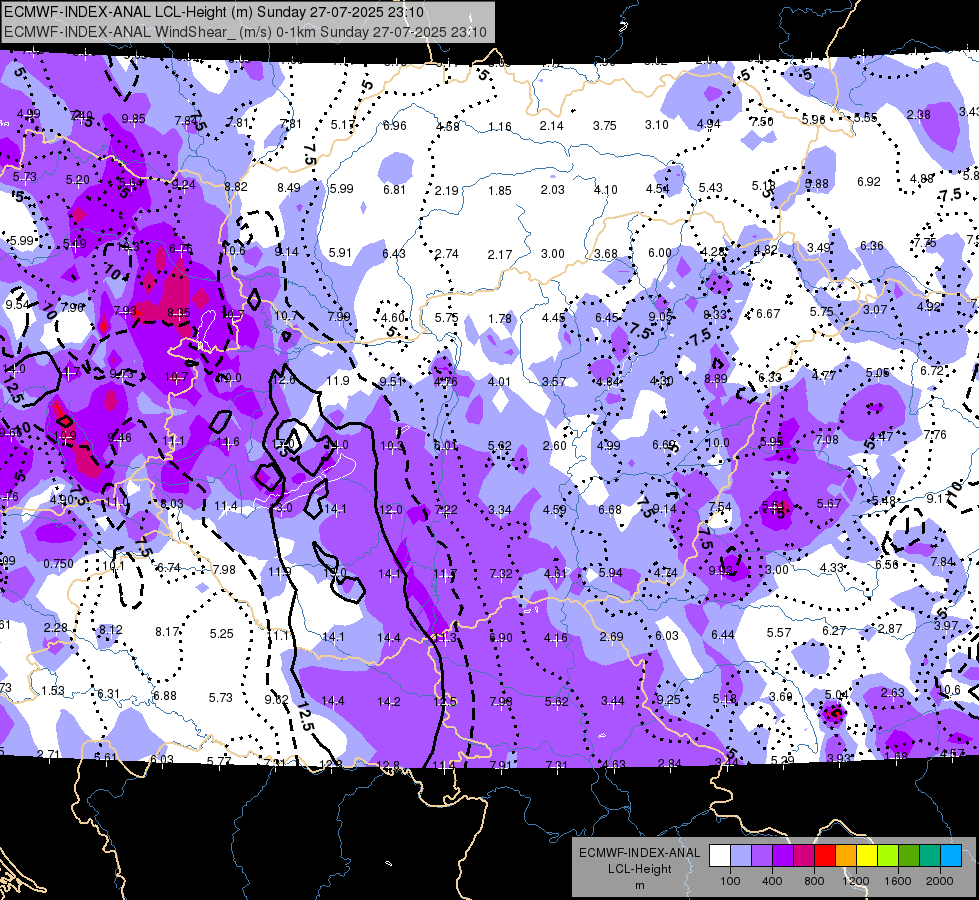Screen dimensions: 979x900
Task: Click the wind shear value 2.14
Action: pos(552,126)
